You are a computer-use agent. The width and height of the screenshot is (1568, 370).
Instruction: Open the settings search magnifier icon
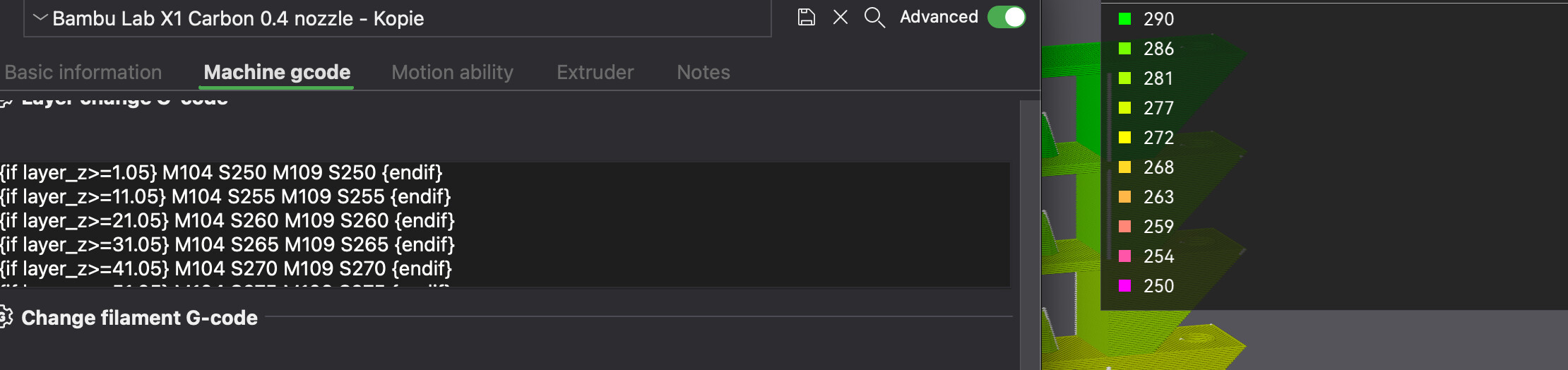click(874, 18)
